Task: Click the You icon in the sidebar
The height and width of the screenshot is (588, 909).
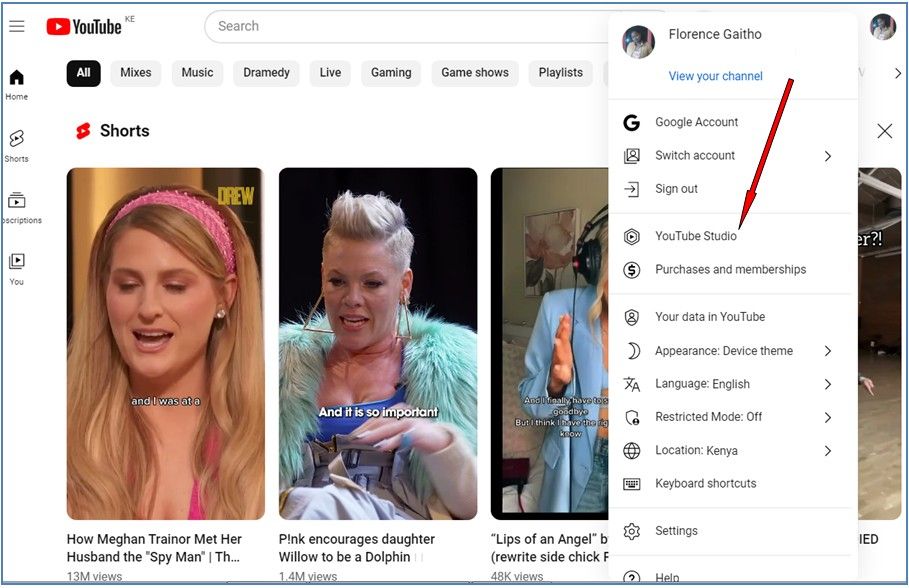Action: [16, 262]
